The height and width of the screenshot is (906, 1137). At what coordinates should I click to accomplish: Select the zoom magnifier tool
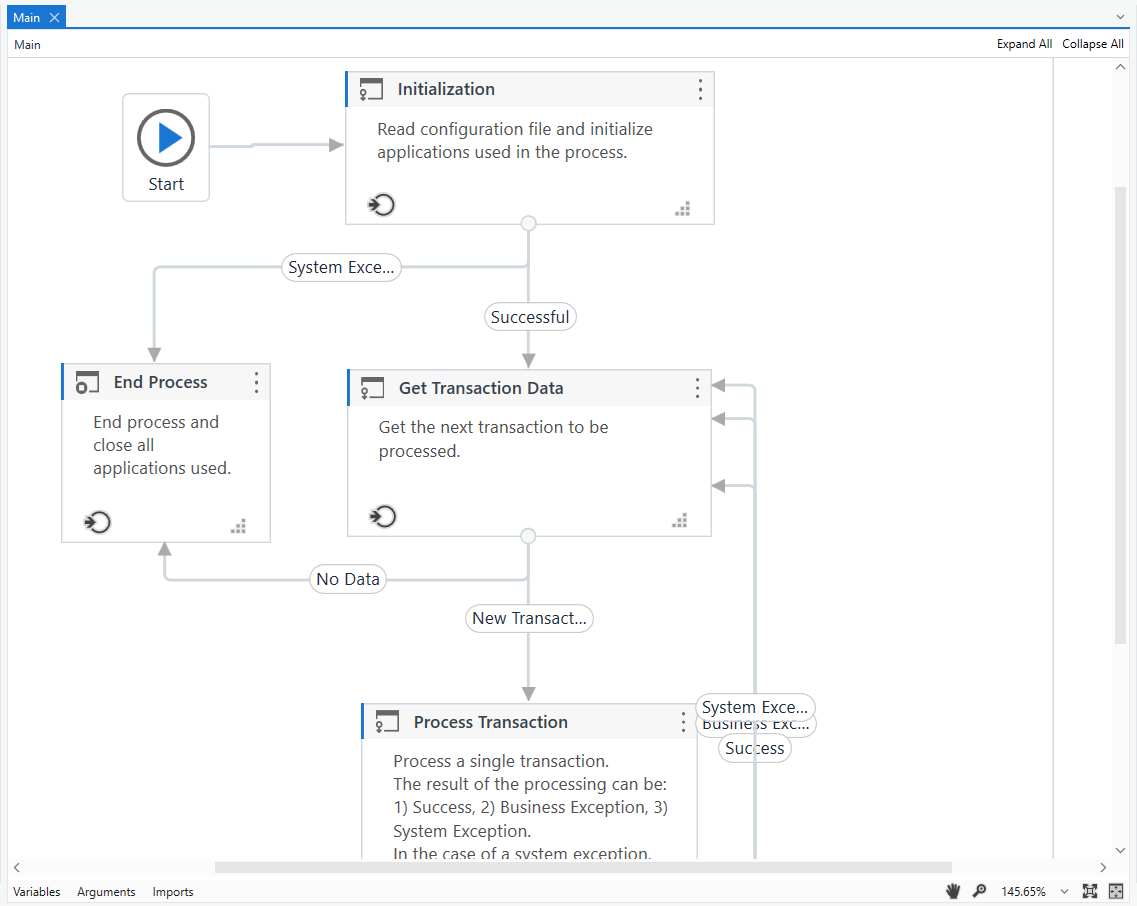980,891
